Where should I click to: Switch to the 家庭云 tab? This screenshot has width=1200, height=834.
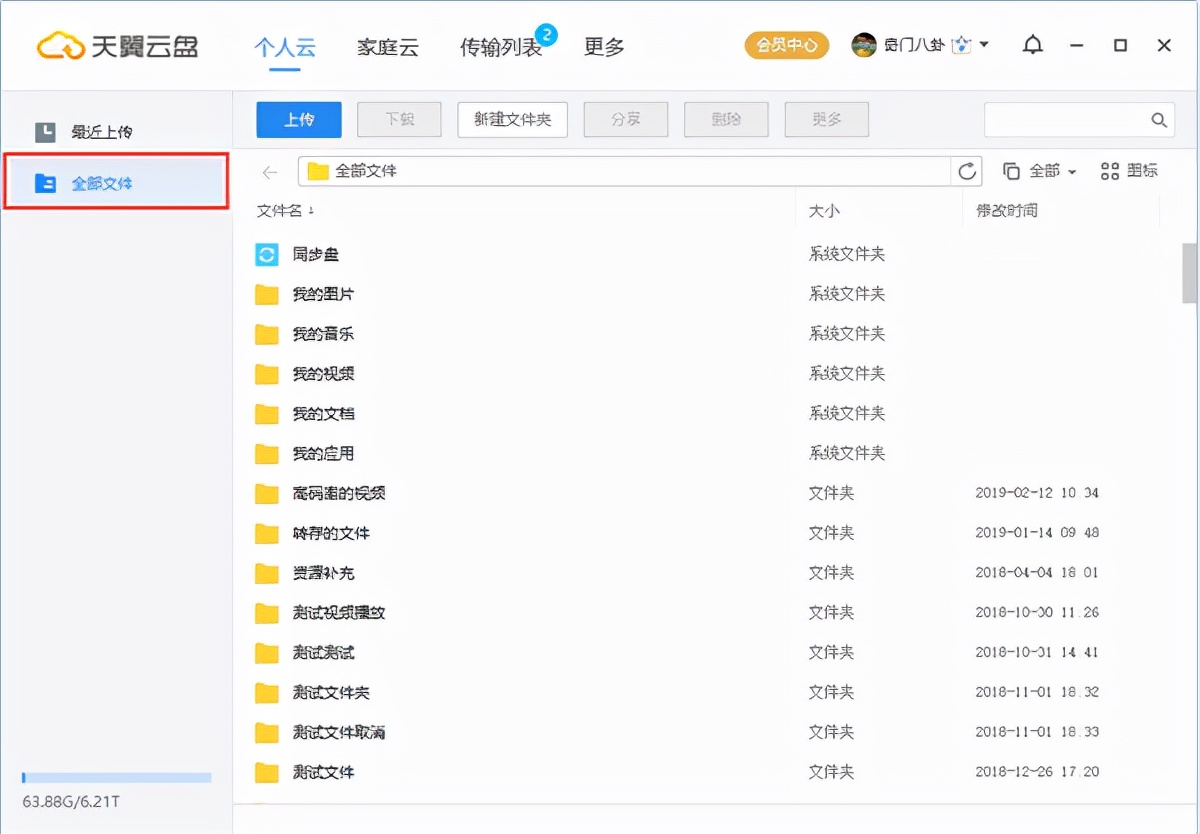[387, 47]
